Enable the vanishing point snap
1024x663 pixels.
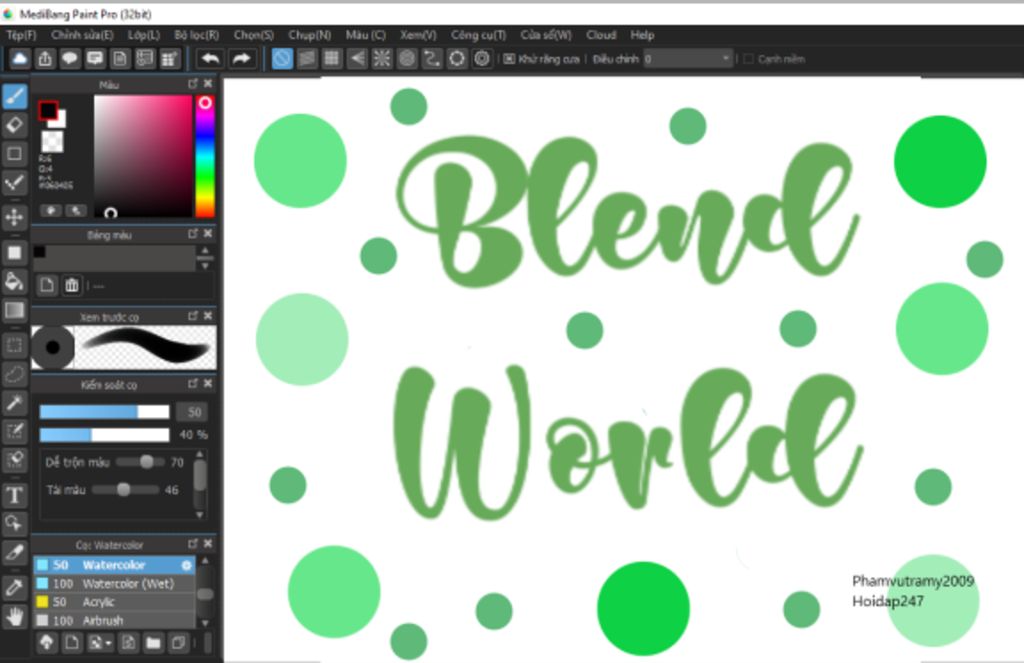357,59
